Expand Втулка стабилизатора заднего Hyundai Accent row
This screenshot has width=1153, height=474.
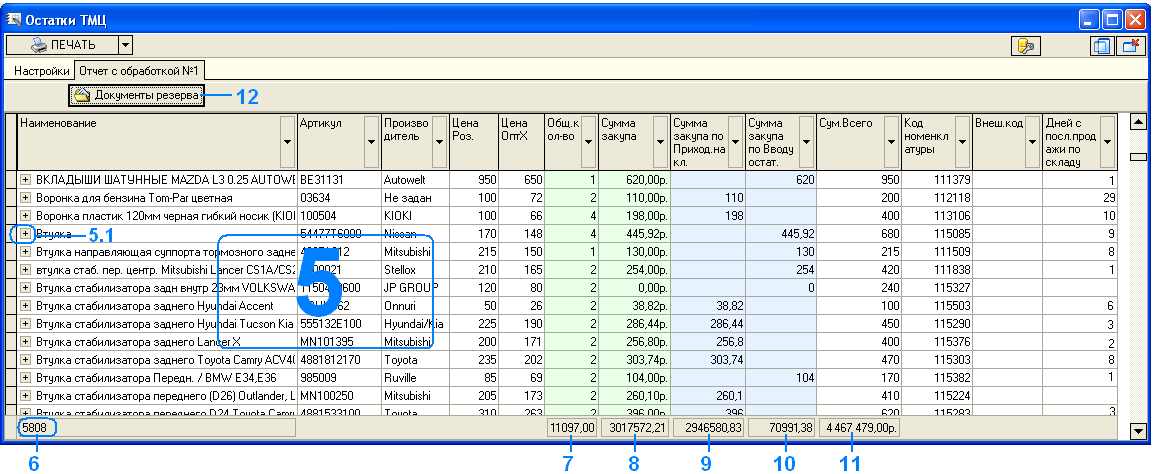[26, 305]
